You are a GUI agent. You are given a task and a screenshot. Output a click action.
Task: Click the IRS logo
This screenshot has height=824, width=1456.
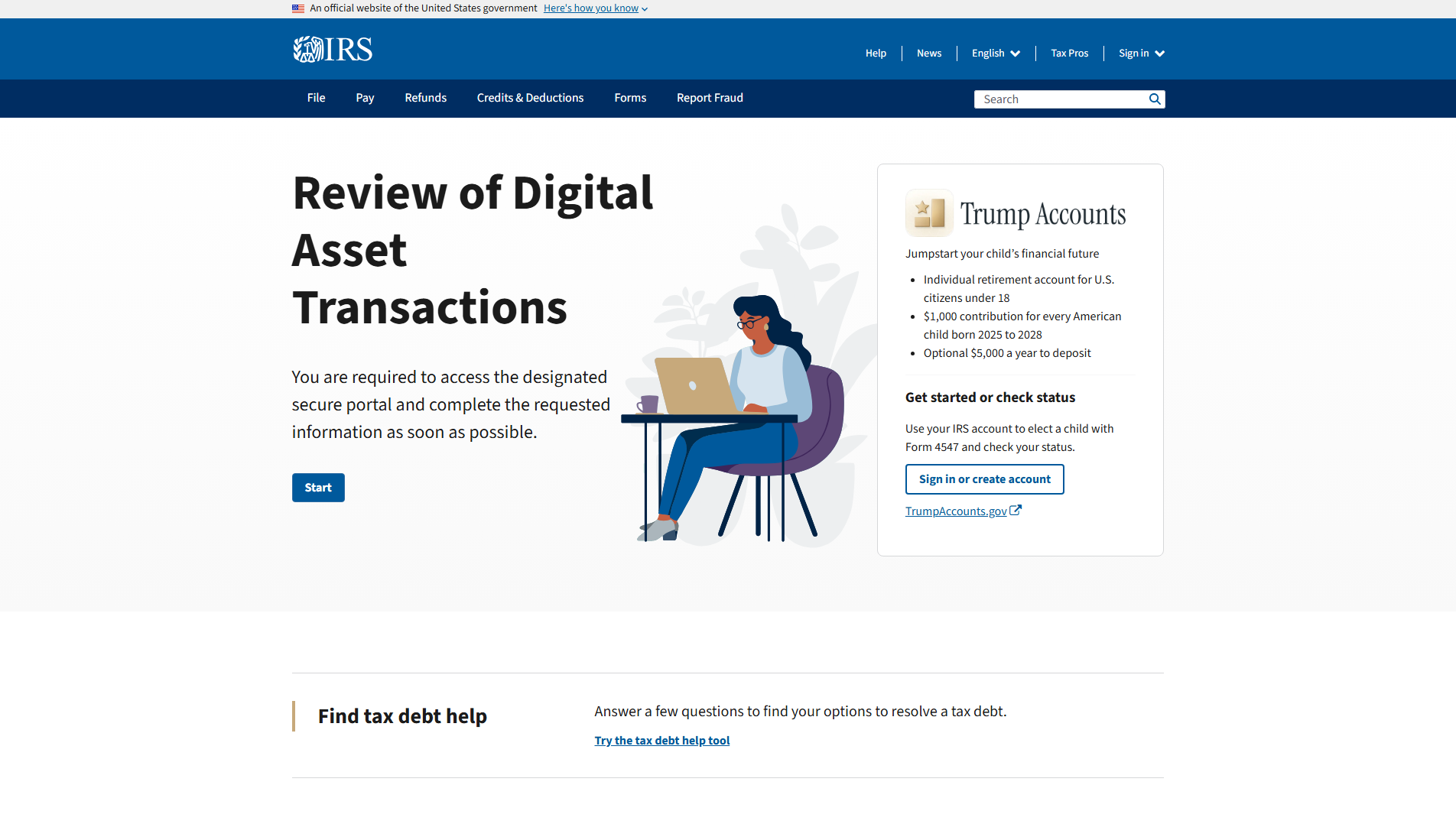(x=333, y=49)
